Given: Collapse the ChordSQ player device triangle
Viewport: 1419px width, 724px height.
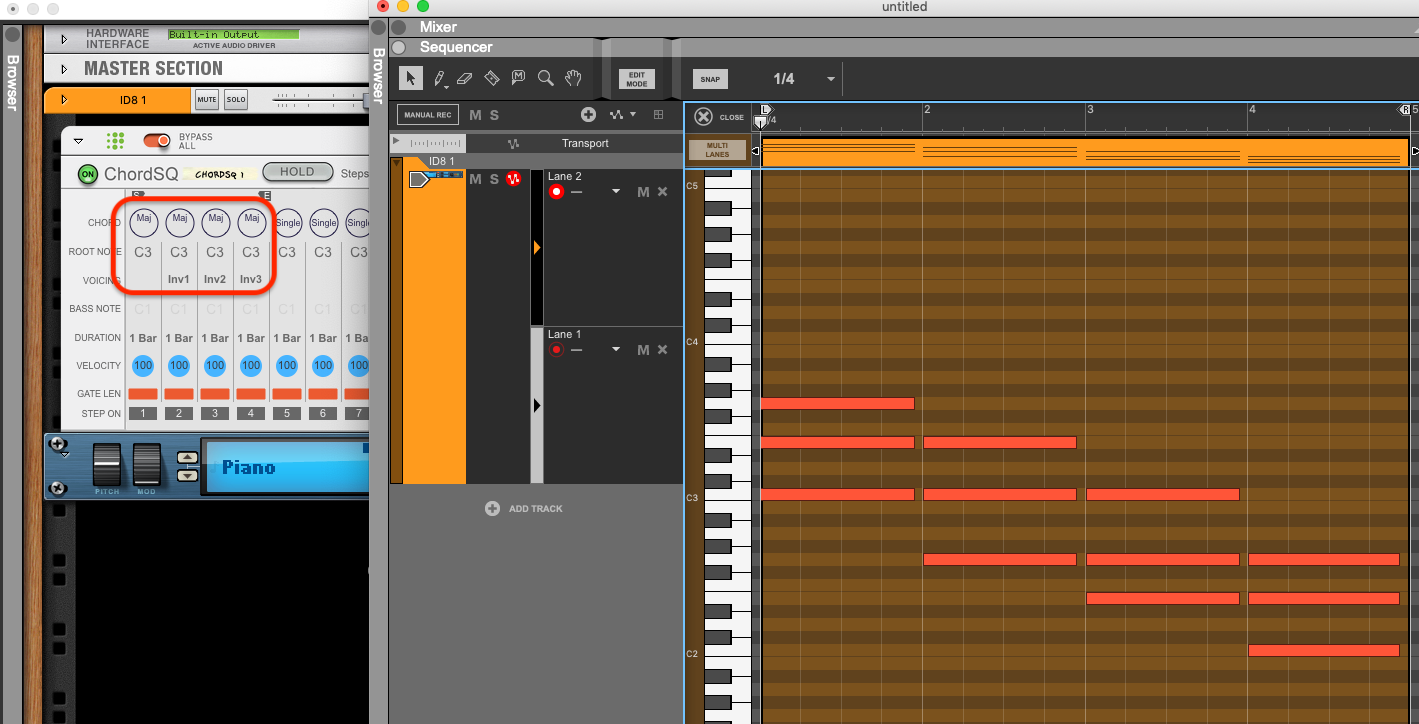Looking at the screenshot, I should [79, 141].
